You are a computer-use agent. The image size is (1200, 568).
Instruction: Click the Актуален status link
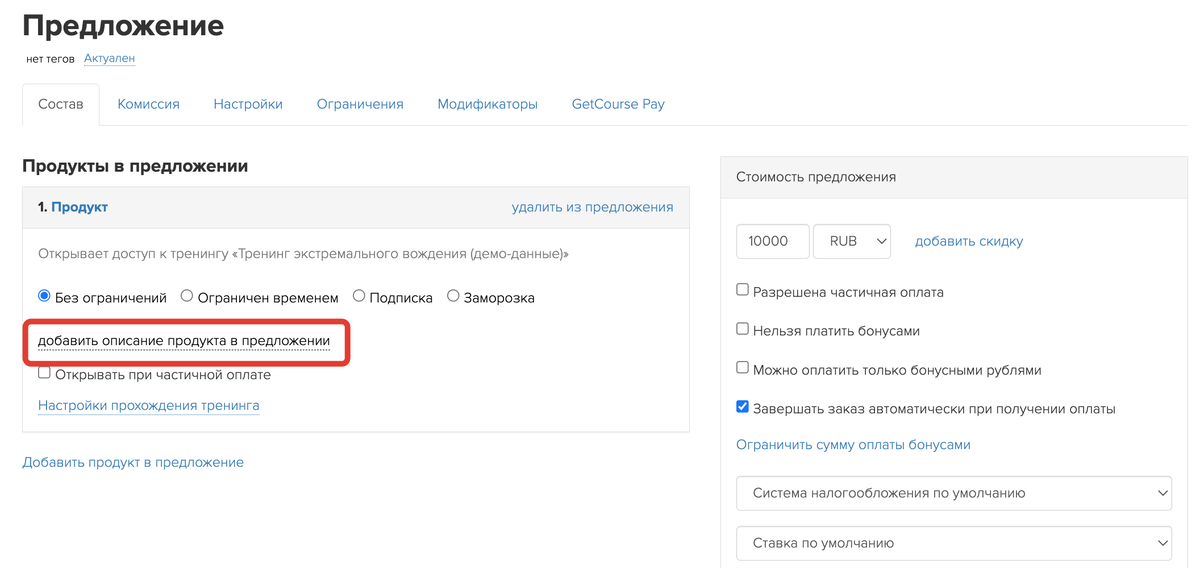109,59
